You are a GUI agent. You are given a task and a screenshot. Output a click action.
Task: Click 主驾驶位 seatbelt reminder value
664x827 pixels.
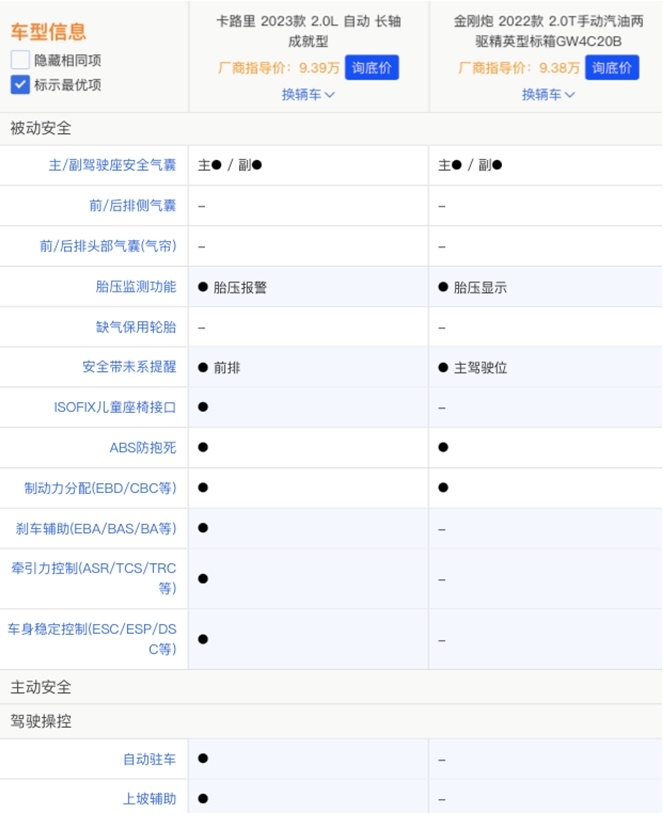pos(480,368)
